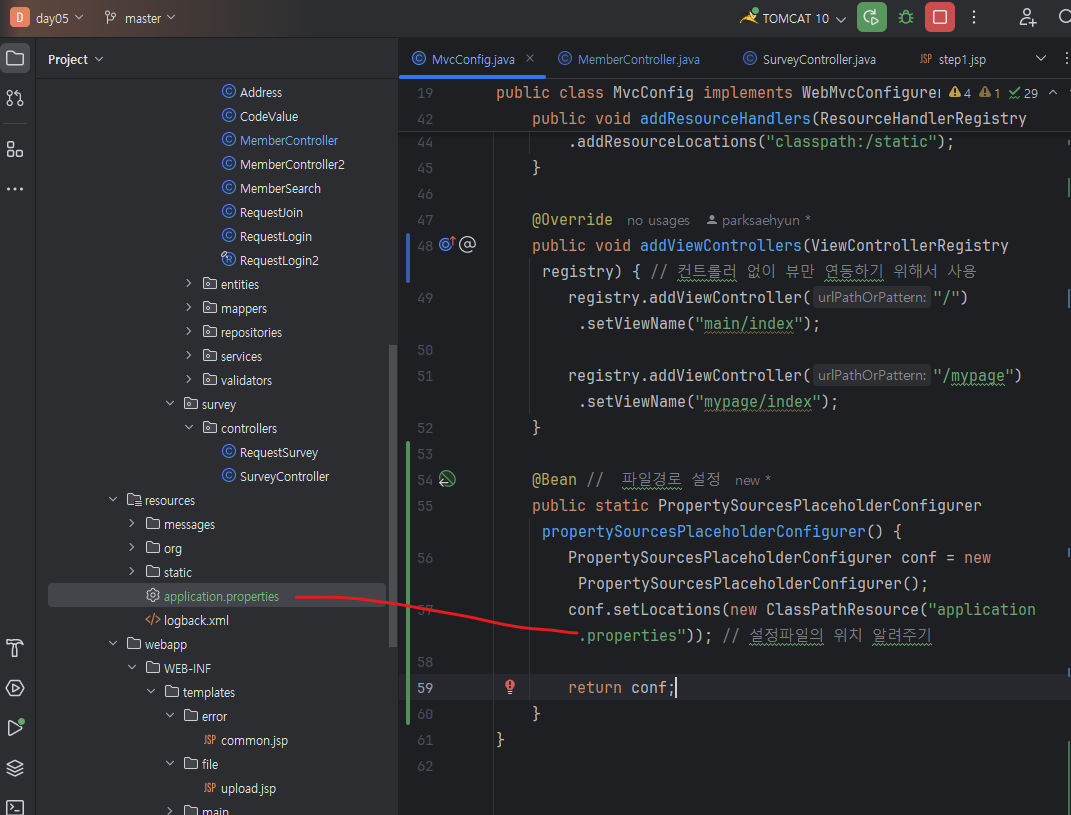Select the upload.jsp file

240,788
